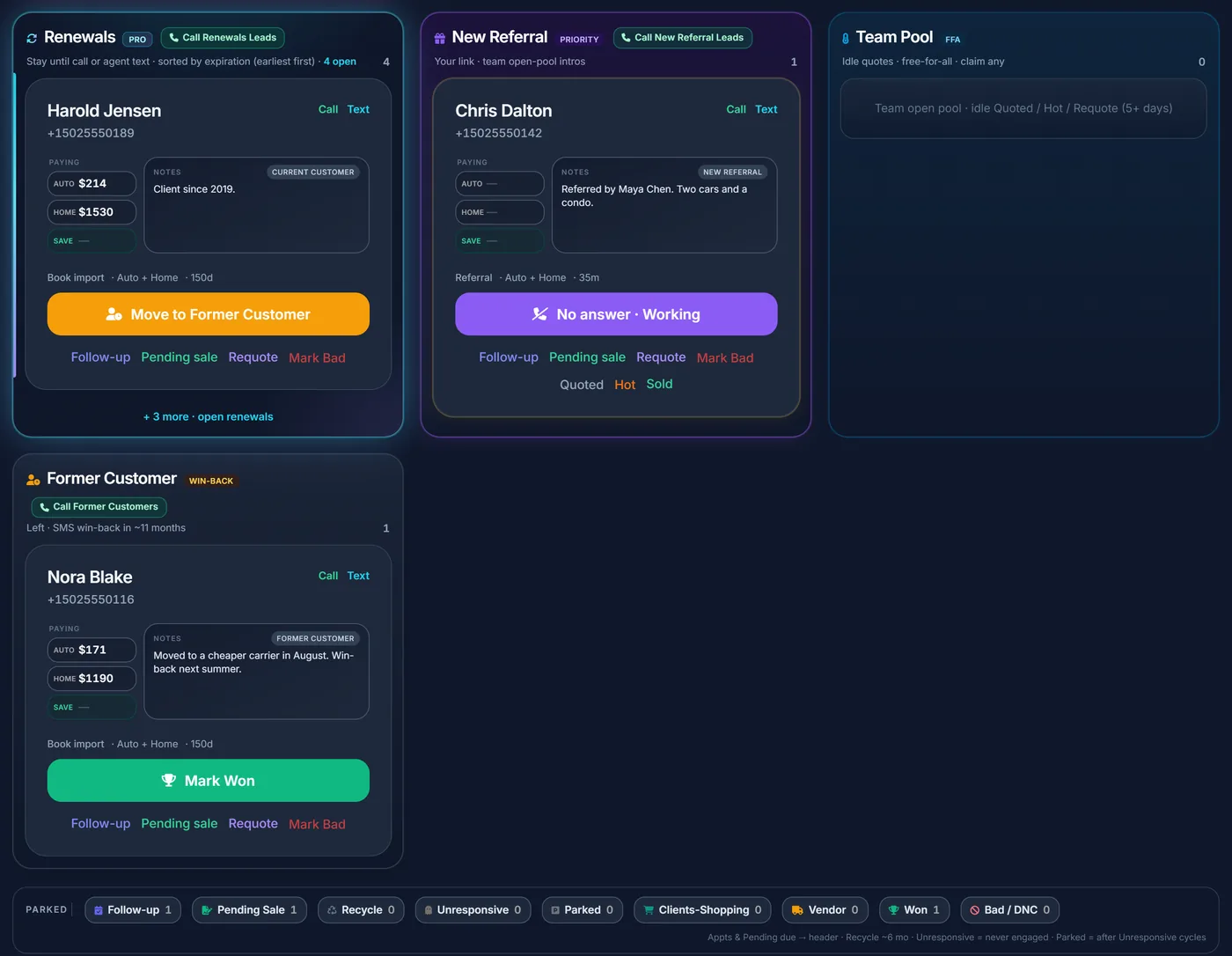This screenshot has height=956, width=1232.
Task: Call Nora Blake from her card
Action: (x=328, y=576)
